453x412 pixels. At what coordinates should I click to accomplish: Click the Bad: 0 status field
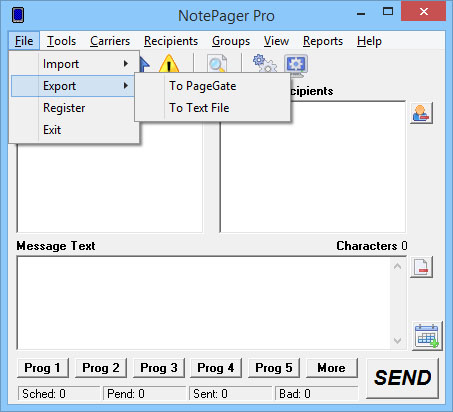316,394
